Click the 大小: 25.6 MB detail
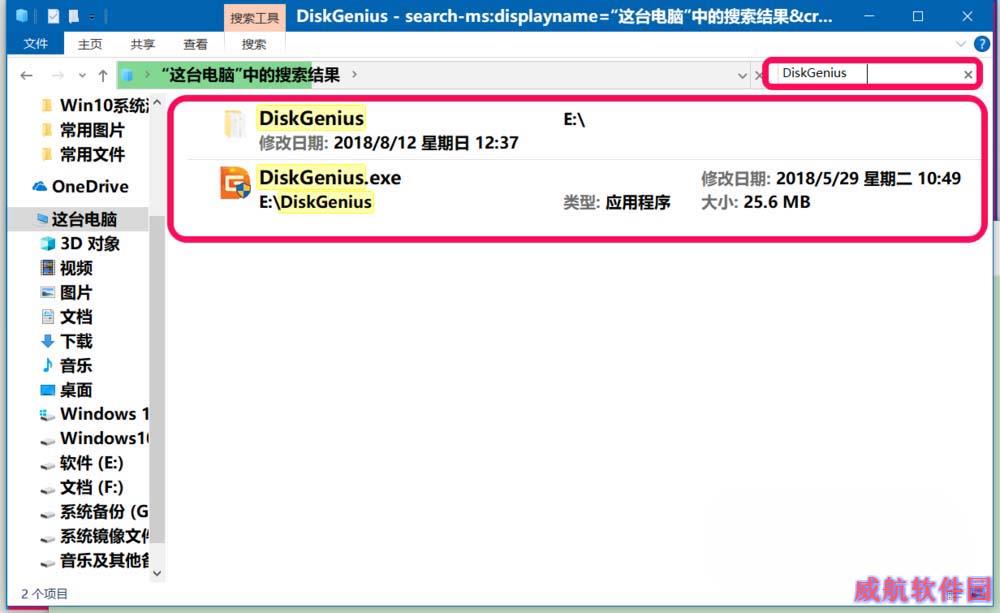This screenshot has width=1000, height=613. [756, 202]
